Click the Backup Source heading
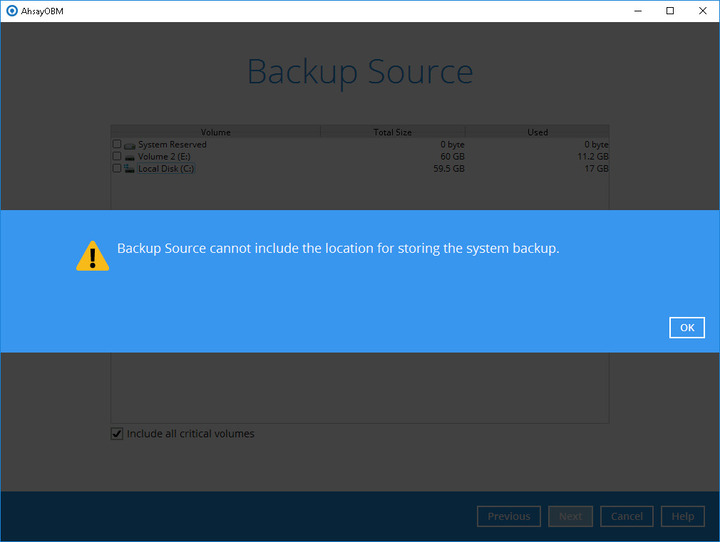Screen dimensions: 720x542 [x=360, y=72]
